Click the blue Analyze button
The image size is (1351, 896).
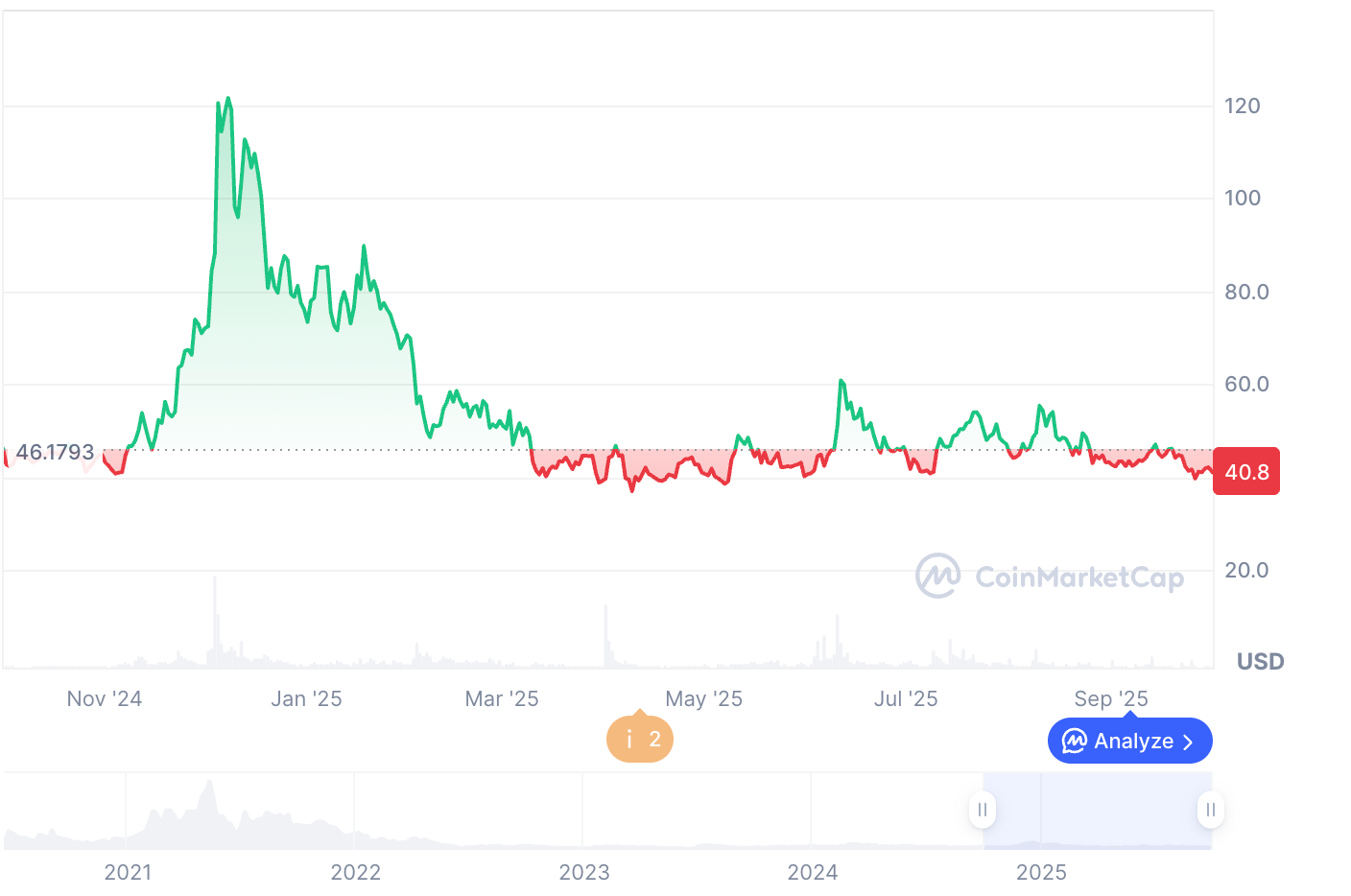point(1129,741)
